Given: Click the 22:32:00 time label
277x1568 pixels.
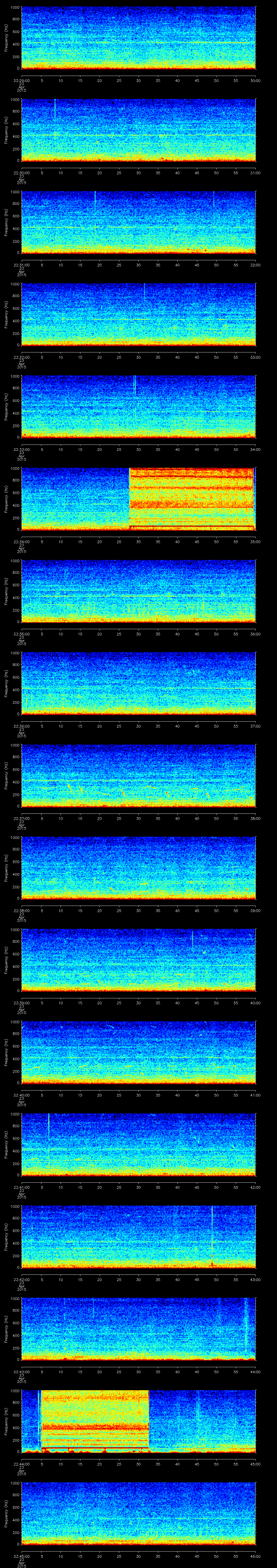Looking at the screenshot, I should (21, 357).
